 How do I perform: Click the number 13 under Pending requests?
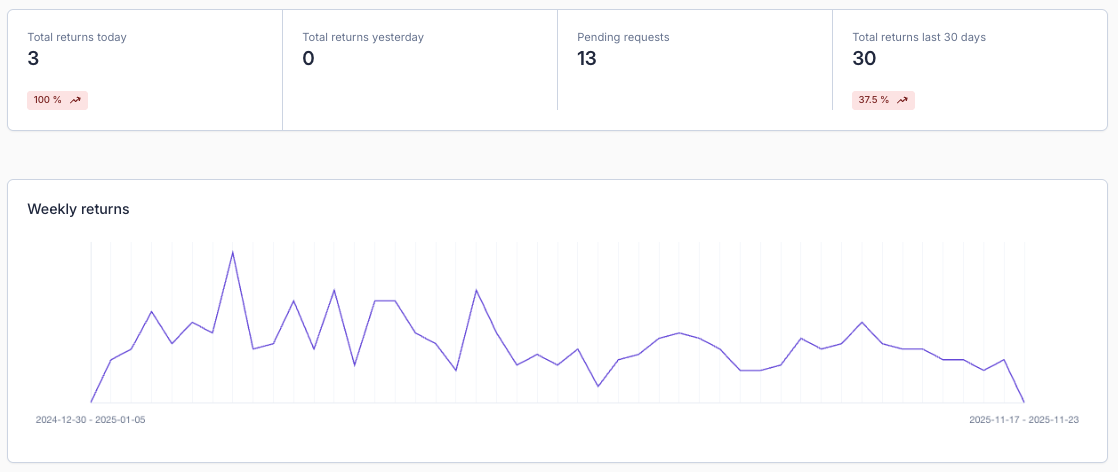coord(587,58)
